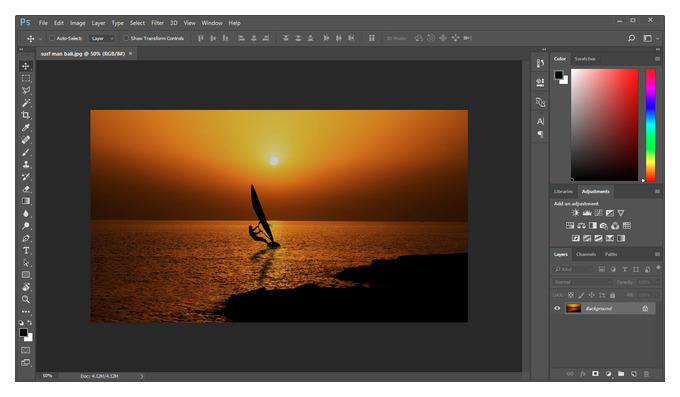This screenshot has height=397, width=680.
Task: Select the Pen tool
Action: (x=26, y=238)
